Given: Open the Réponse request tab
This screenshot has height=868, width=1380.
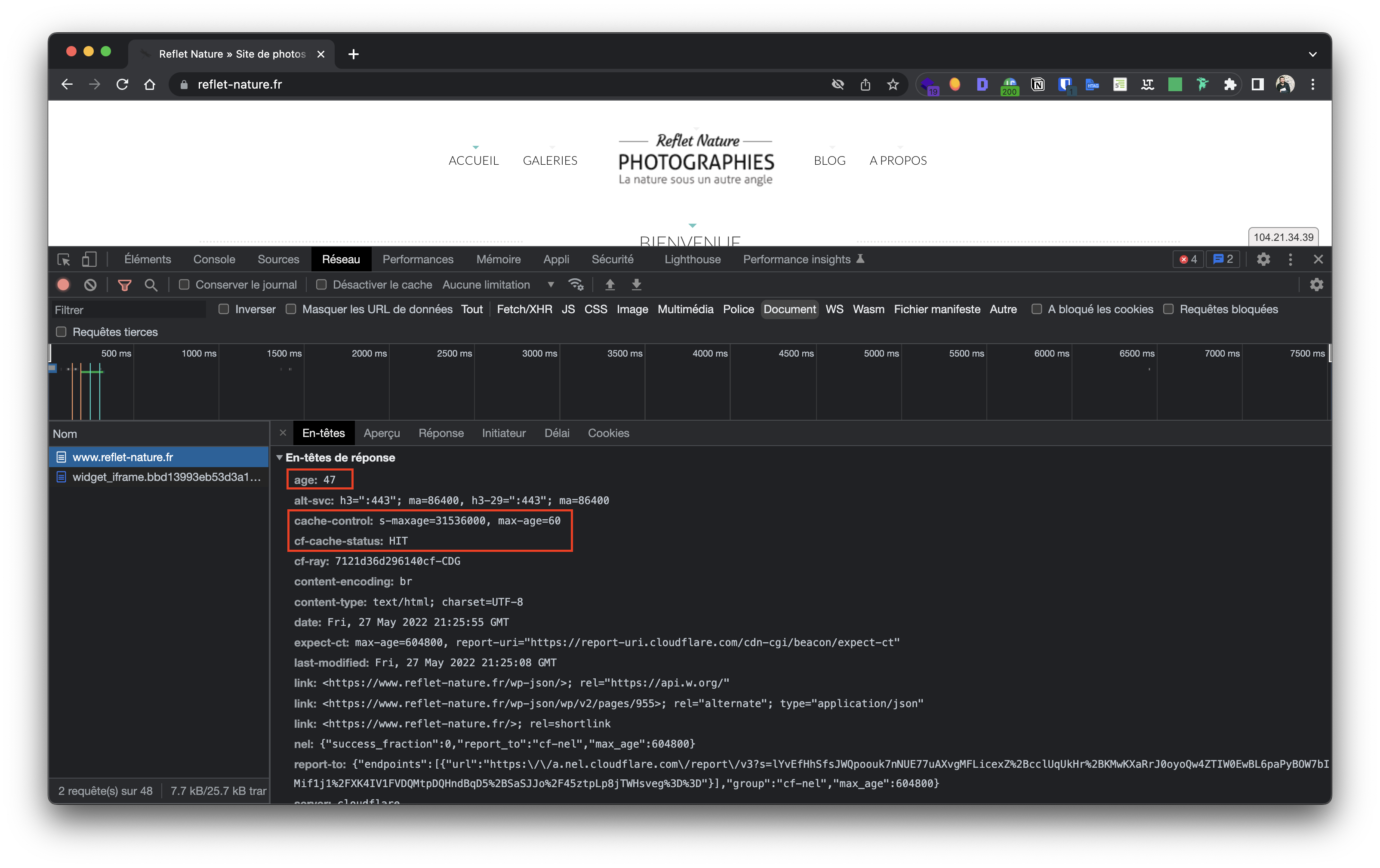Looking at the screenshot, I should [440, 433].
